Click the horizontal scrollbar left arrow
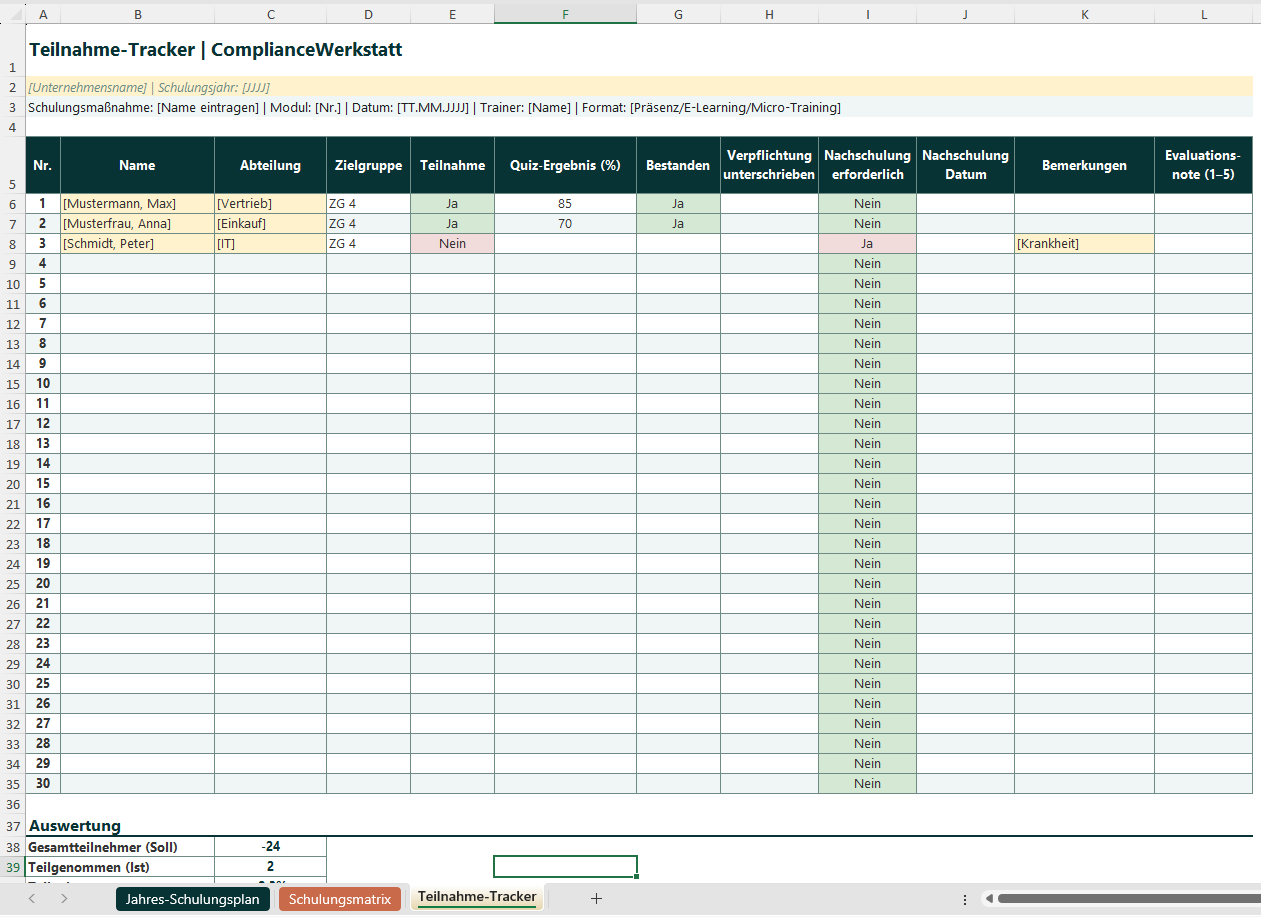Image resolution: width=1261 pixels, height=917 pixels. (x=988, y=898)
